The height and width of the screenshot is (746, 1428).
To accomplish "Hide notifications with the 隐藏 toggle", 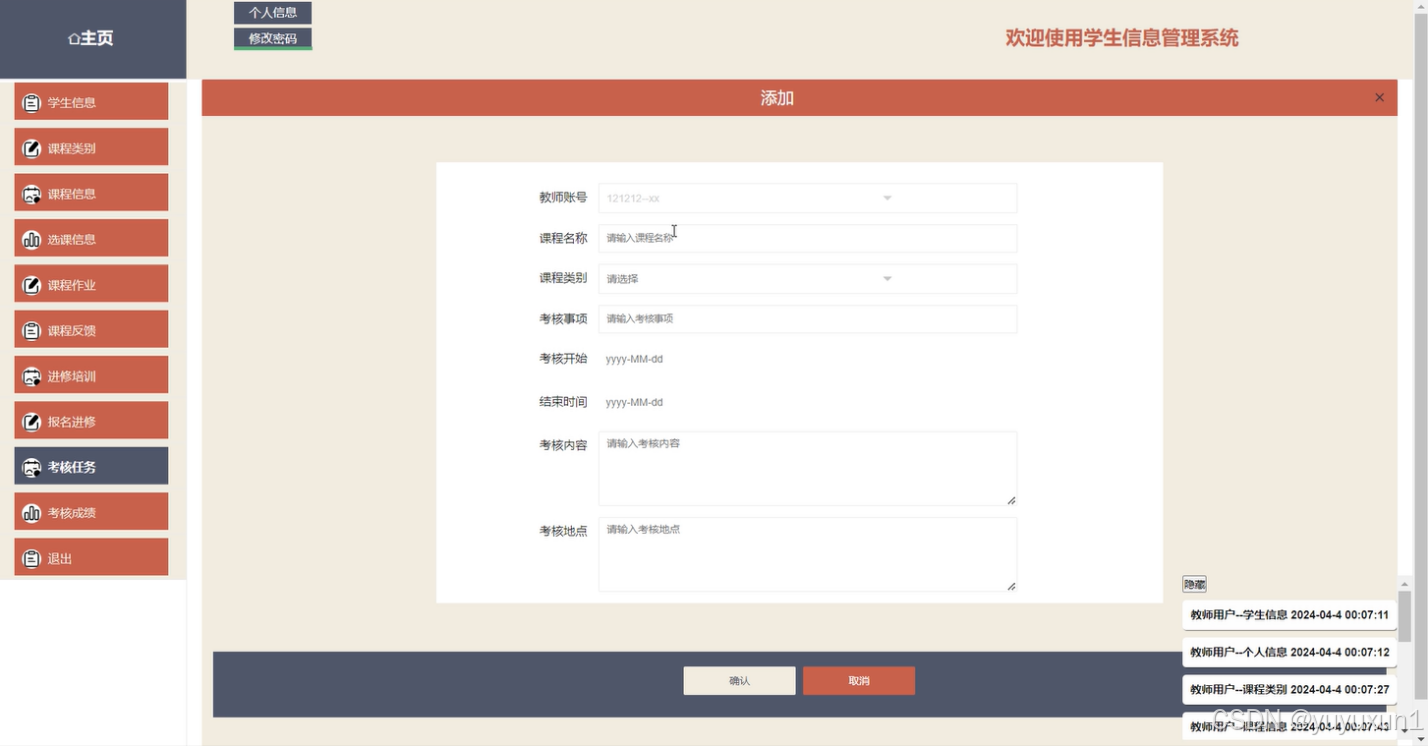I will [x=1194, y=584].
